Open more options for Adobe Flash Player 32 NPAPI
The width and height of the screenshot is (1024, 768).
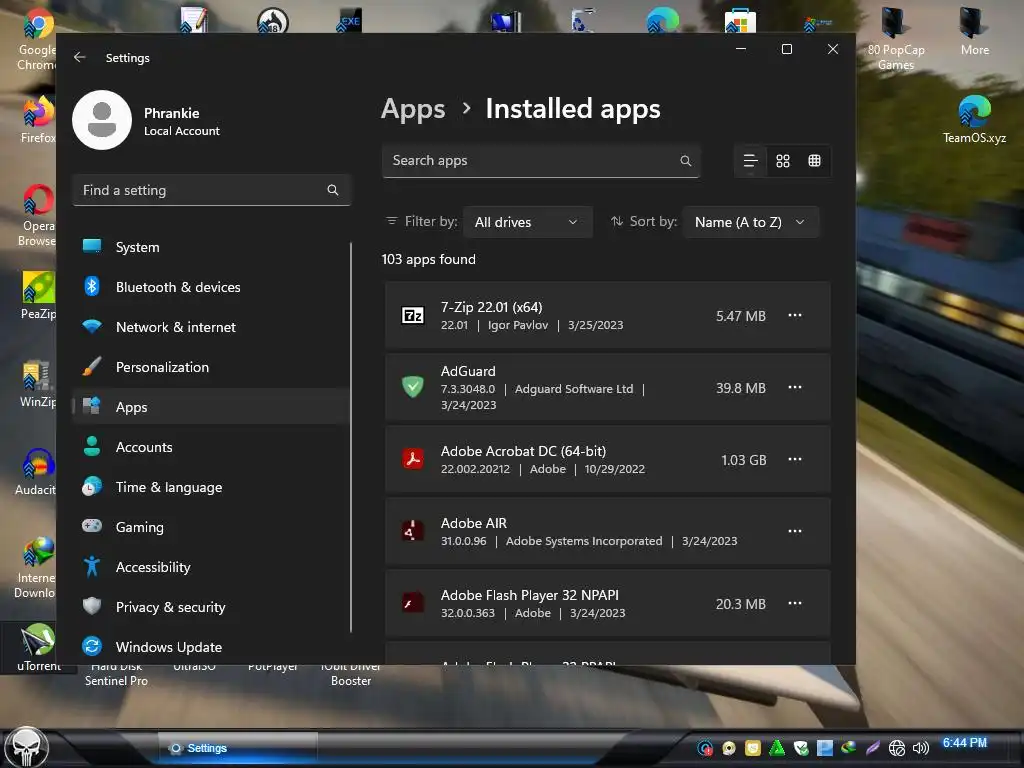795,603
